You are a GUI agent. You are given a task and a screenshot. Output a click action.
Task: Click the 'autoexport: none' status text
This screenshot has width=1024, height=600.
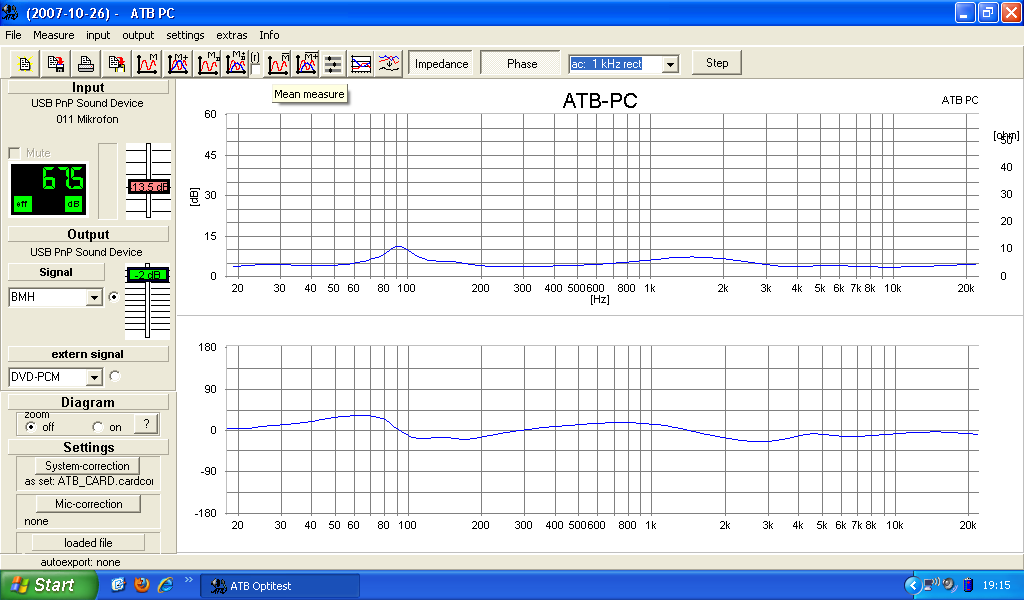click(x=80, y=562)
